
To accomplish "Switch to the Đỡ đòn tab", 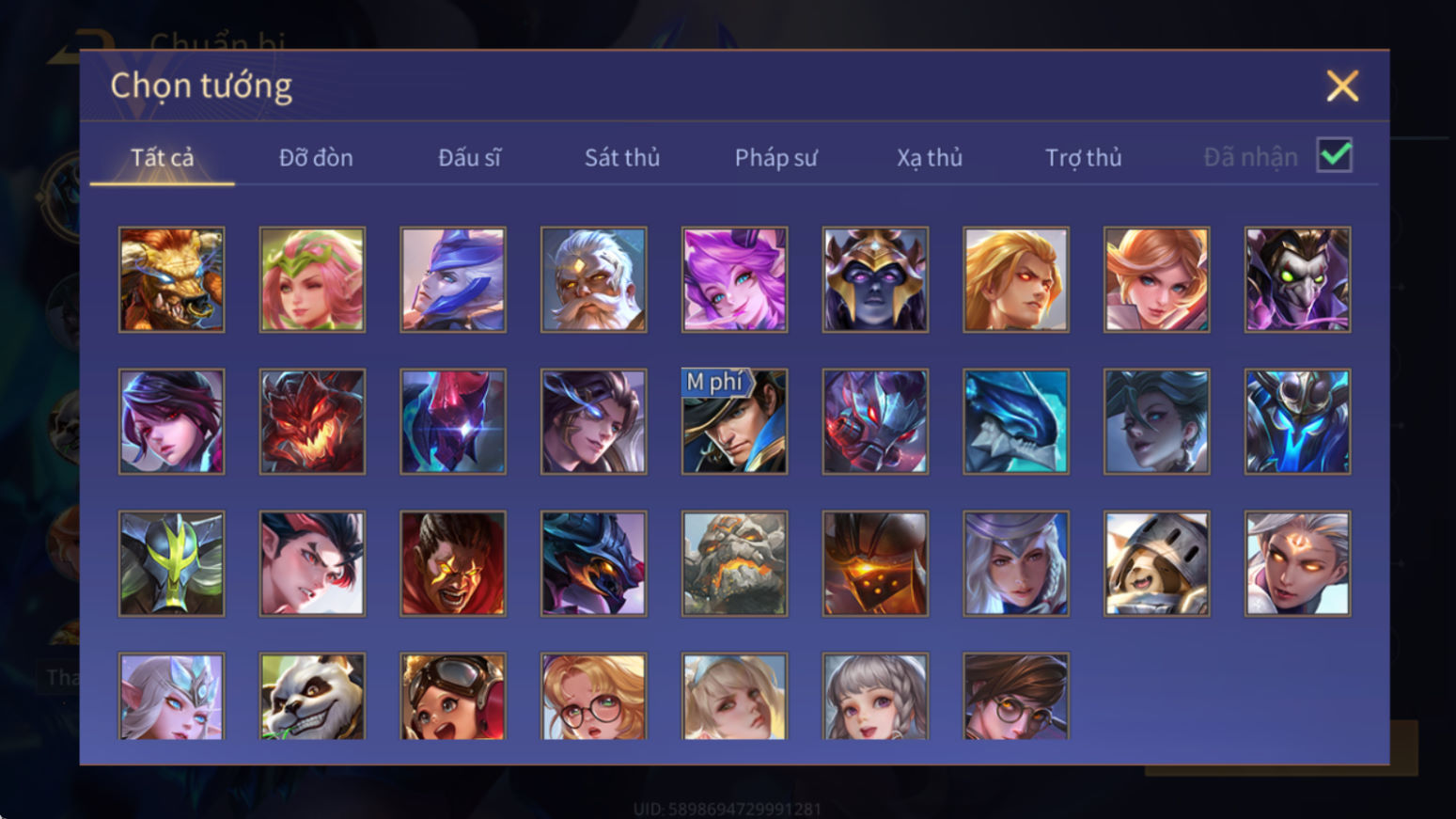I will click(316, 157).
